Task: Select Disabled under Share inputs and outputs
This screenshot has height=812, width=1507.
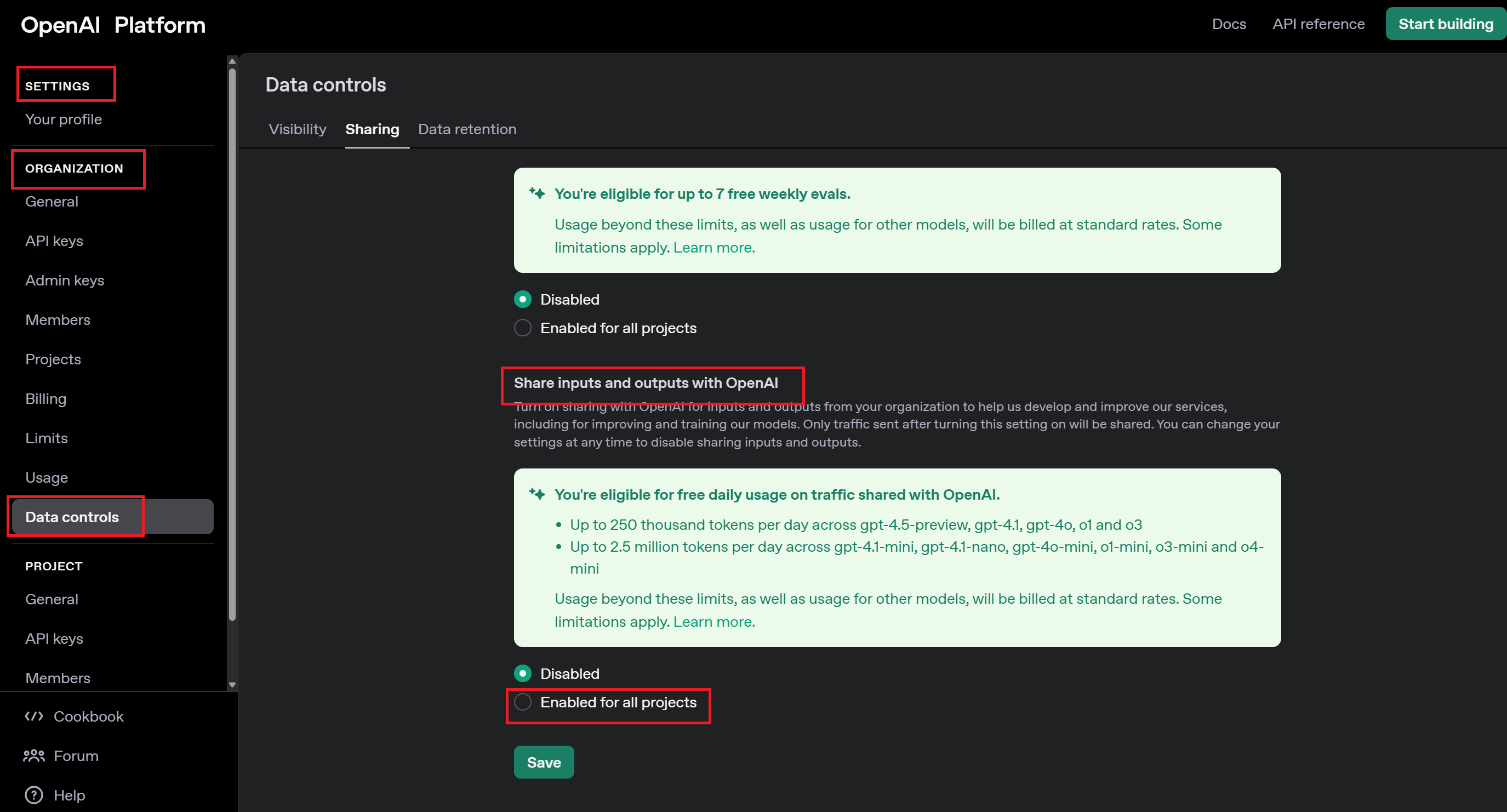Action: click(x=522, y=673)
